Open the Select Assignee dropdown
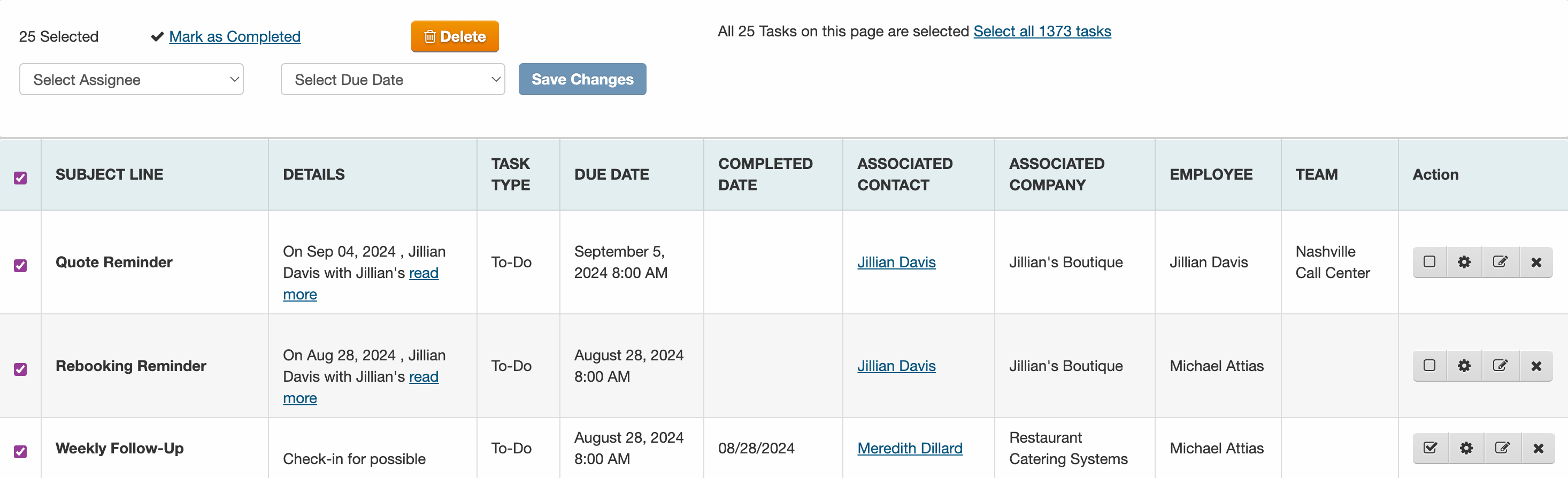The width and height of the screenshot is (1568, 478). [132, 80]
